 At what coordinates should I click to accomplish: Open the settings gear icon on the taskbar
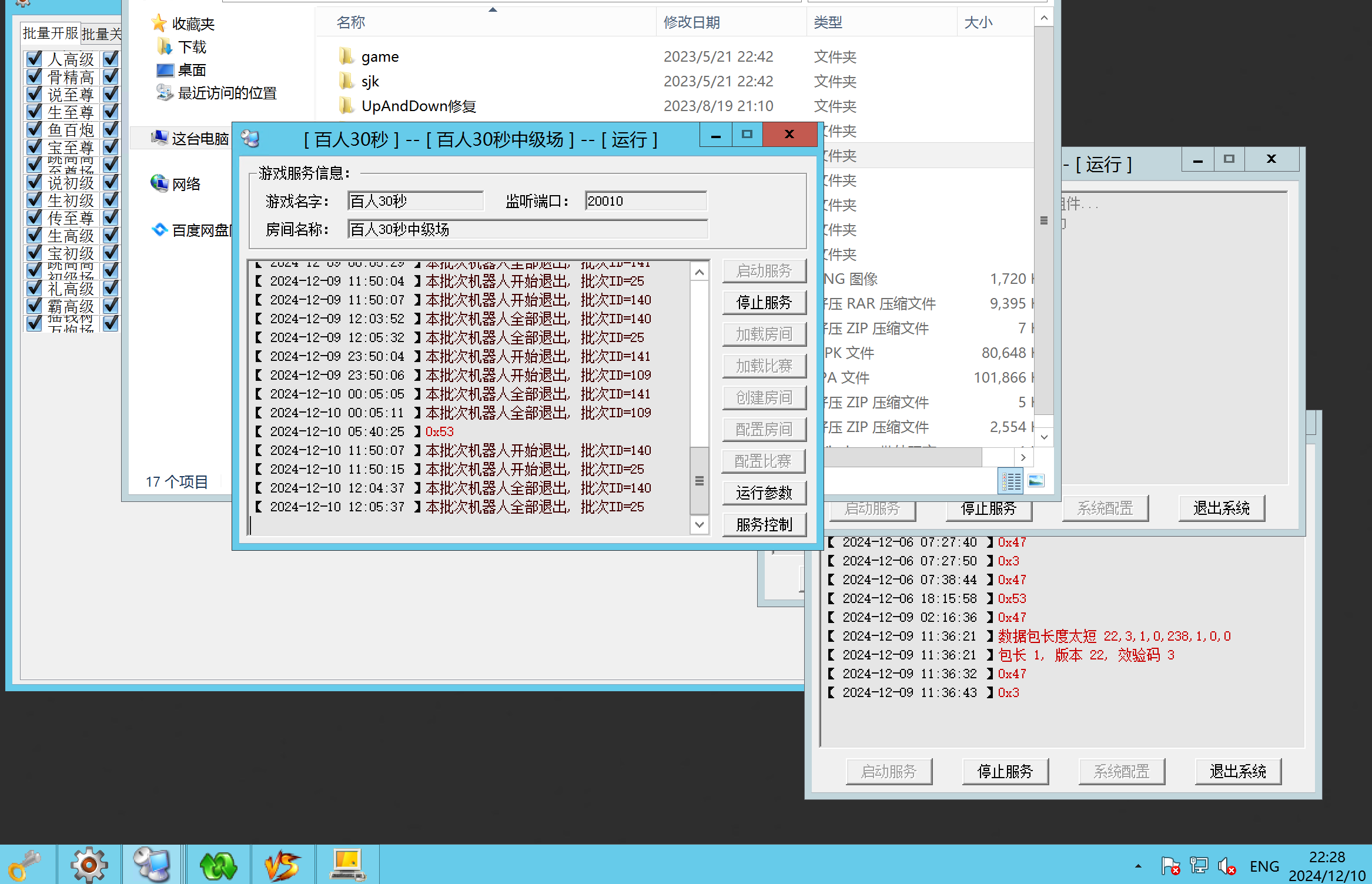click(x=88, y=864)
